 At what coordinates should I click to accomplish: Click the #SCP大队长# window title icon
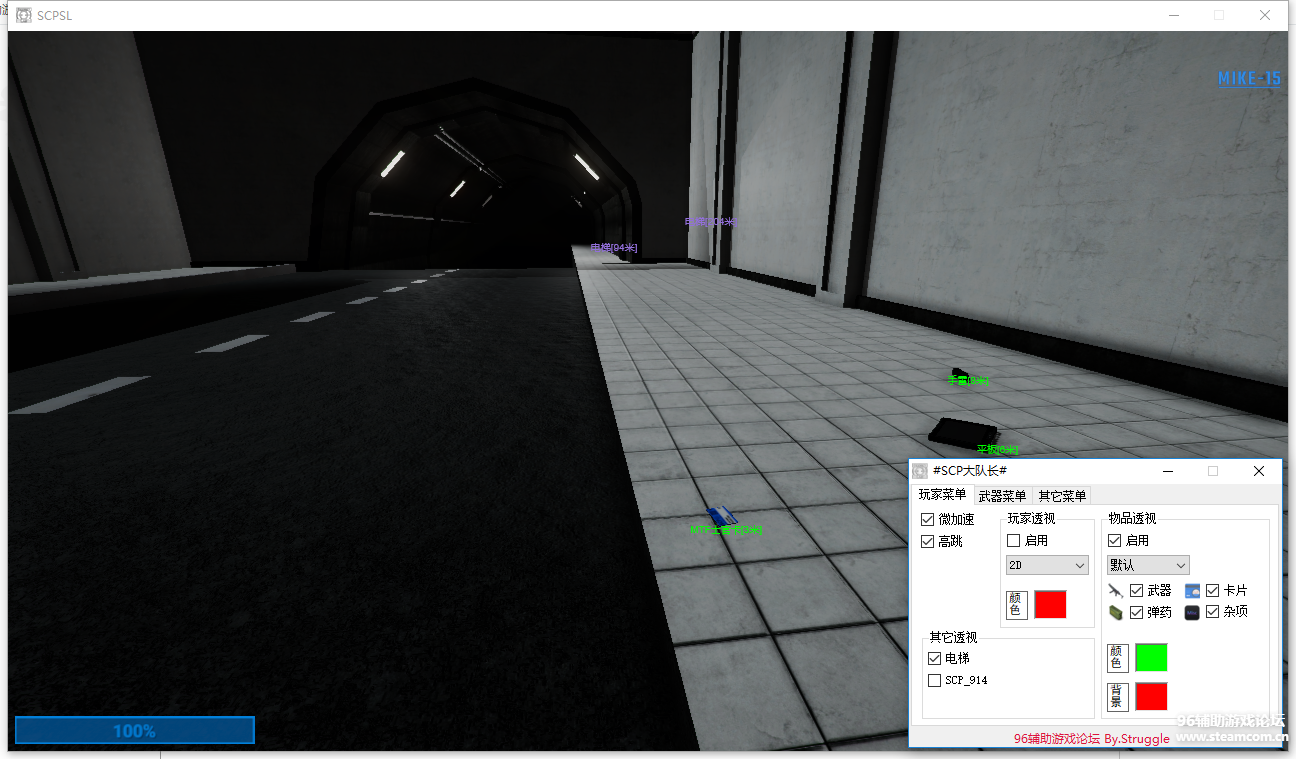coord(920,471)
